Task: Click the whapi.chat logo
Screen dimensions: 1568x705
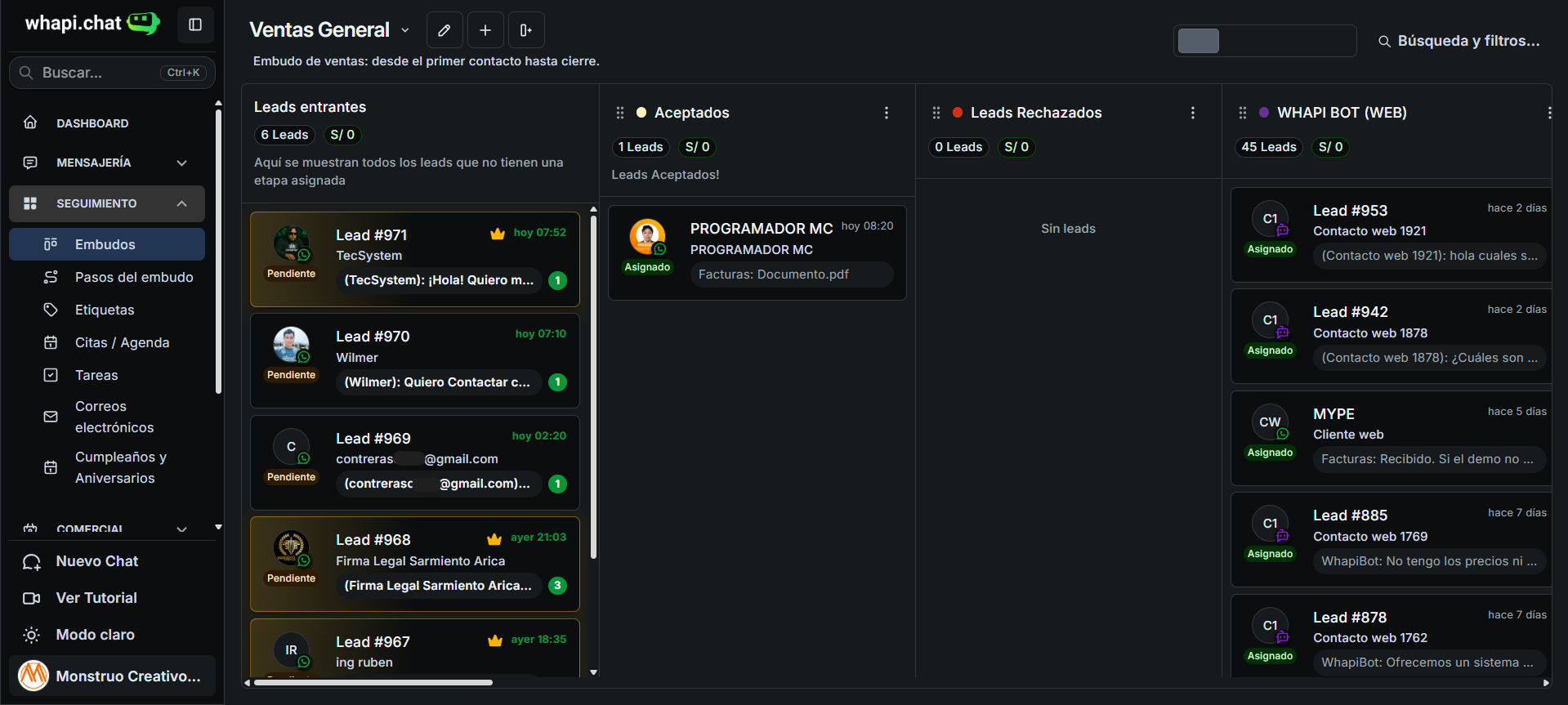Action: coord(92,23)
